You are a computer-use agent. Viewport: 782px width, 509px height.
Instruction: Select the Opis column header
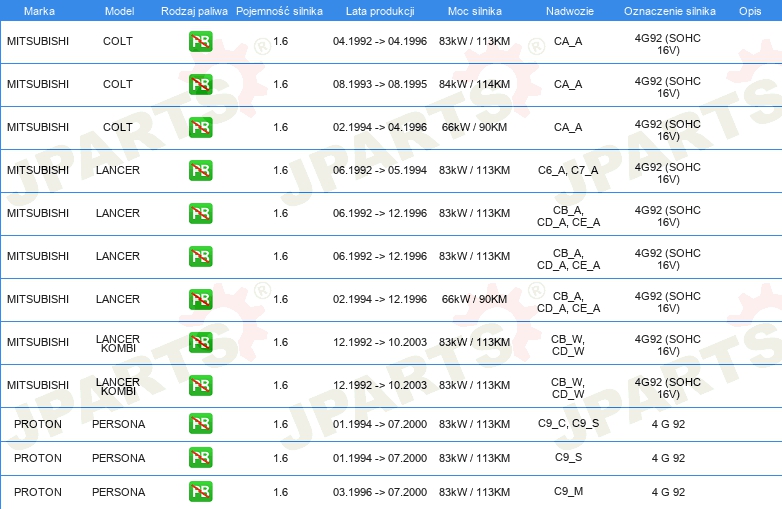(x=749, y=10)
